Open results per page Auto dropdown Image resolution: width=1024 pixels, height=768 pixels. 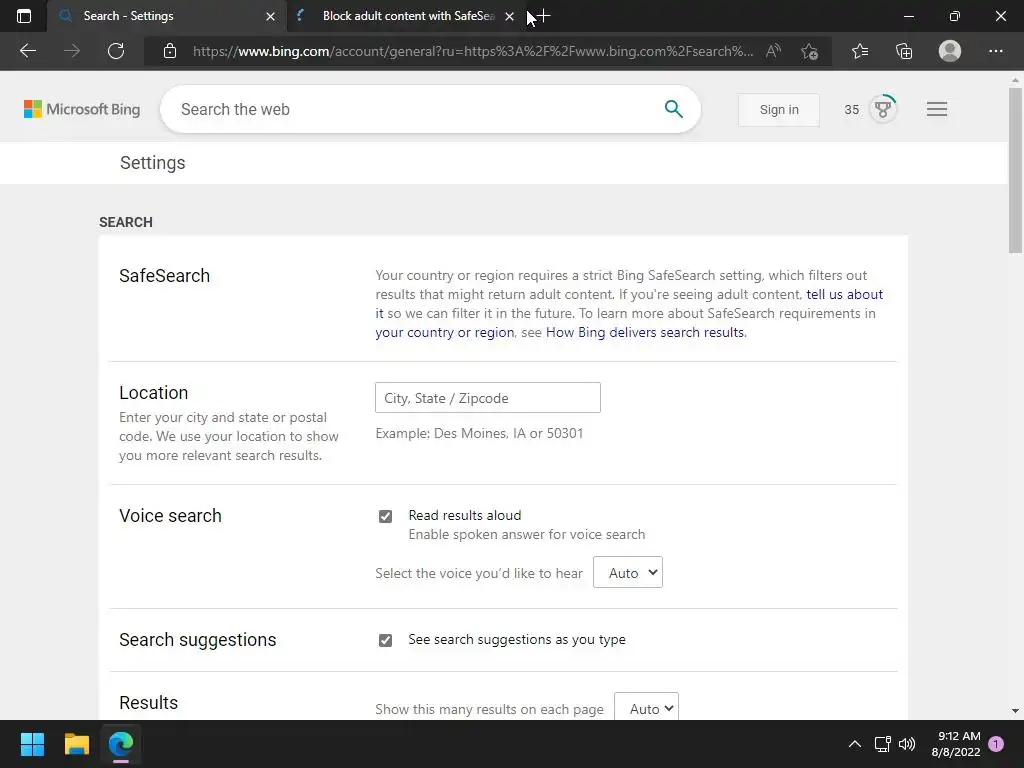(x=646, y=709)
